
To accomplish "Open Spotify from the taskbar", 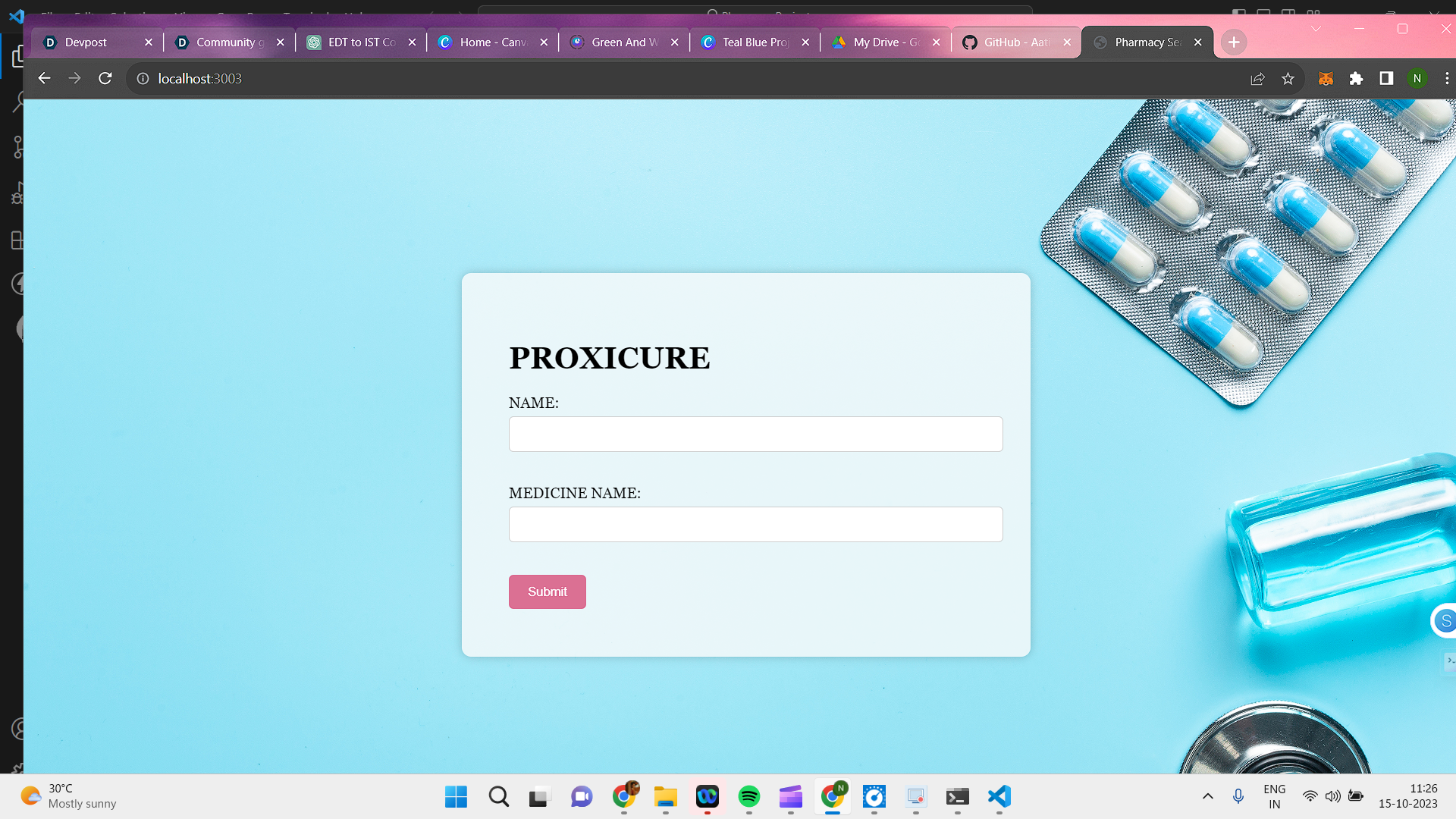I will tap(748, 796).
